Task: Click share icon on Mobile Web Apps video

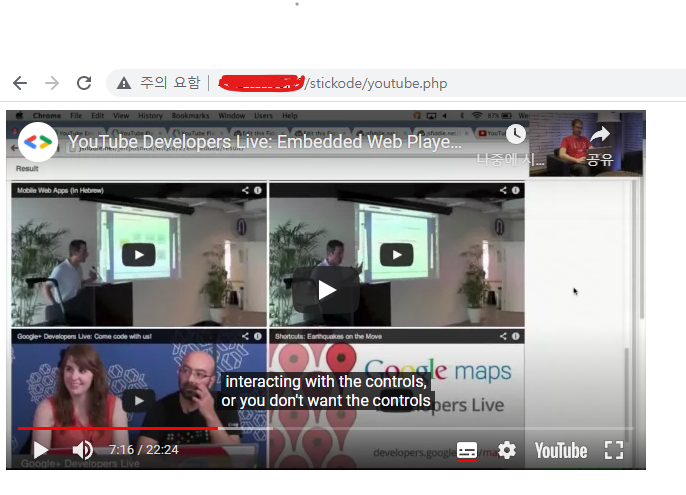Action: [245, 190]
